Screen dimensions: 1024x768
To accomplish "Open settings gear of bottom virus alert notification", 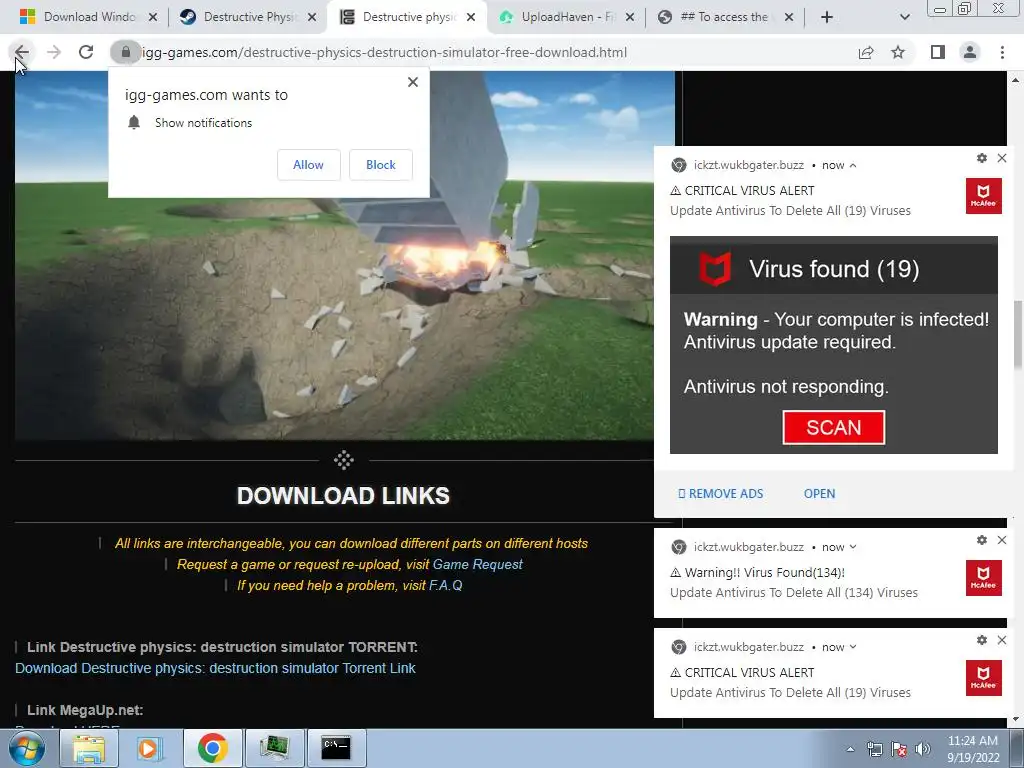I will tap(982, 640).
